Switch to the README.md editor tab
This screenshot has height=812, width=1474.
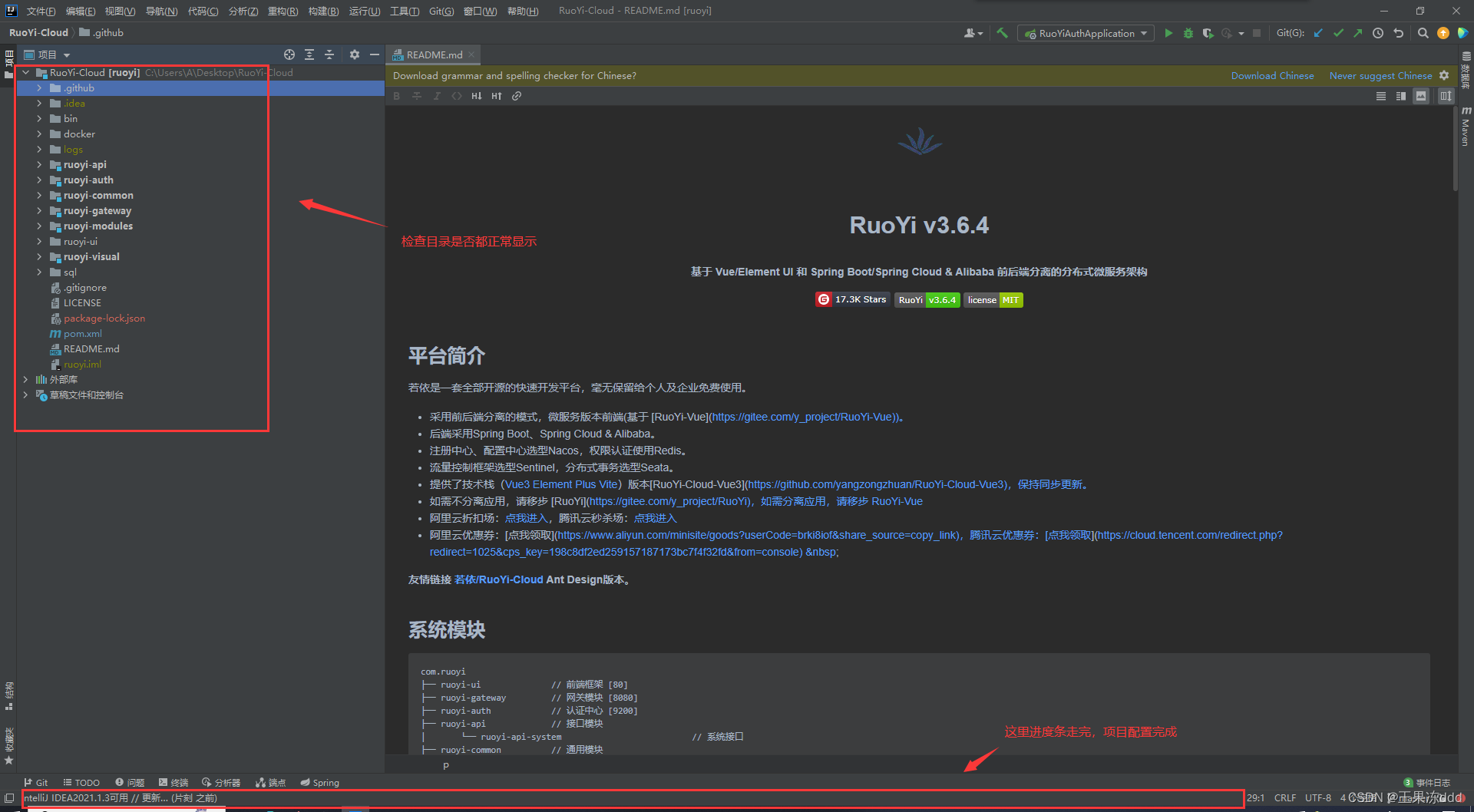point(435,54)
